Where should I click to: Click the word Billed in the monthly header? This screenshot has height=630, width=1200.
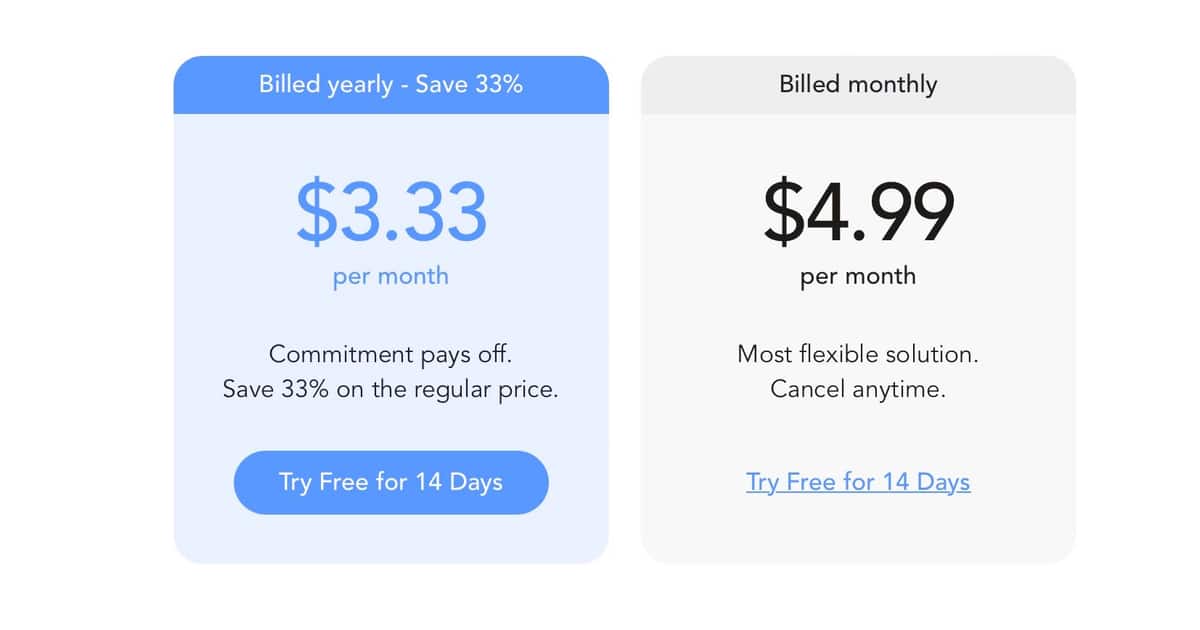click(808, 84)
